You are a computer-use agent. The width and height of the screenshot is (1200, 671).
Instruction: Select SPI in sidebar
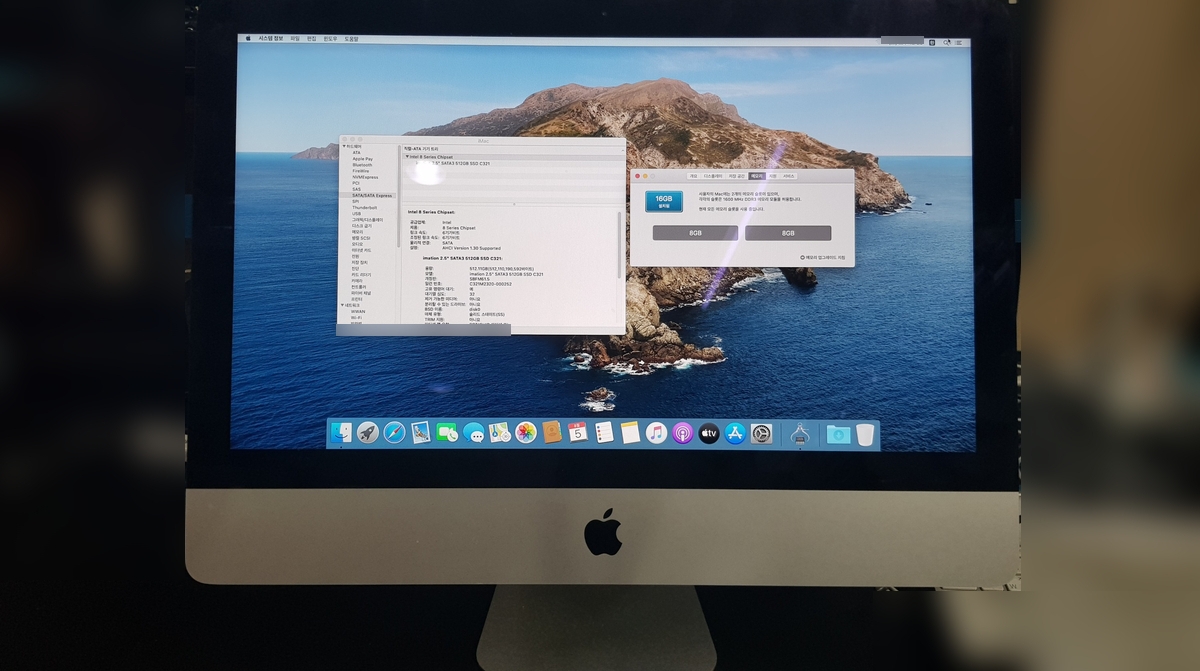[355, 201]
